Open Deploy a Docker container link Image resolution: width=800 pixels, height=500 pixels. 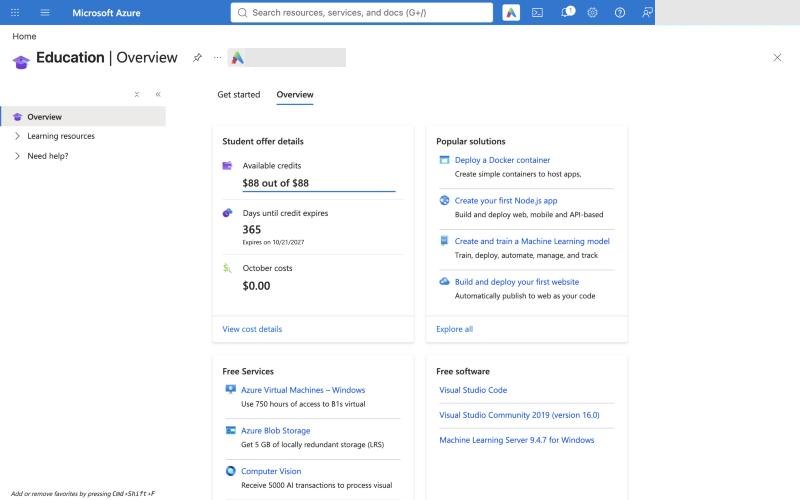503,160
